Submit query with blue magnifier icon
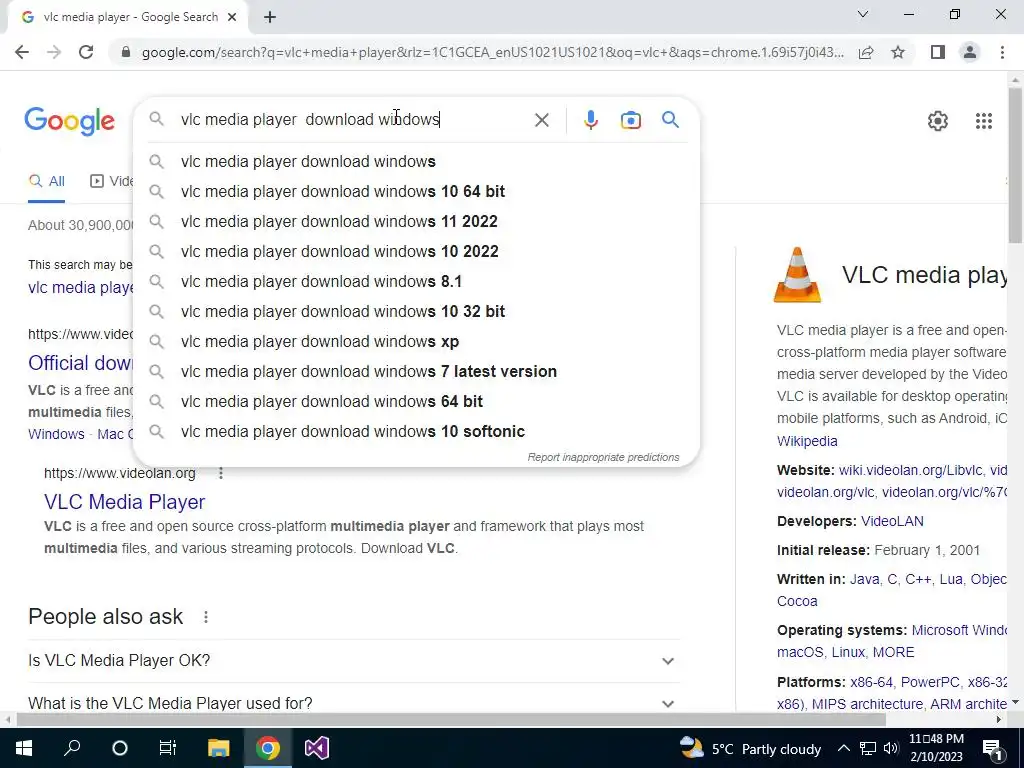The width and height of the screenshot is (1024, 768). click(670, 120)
